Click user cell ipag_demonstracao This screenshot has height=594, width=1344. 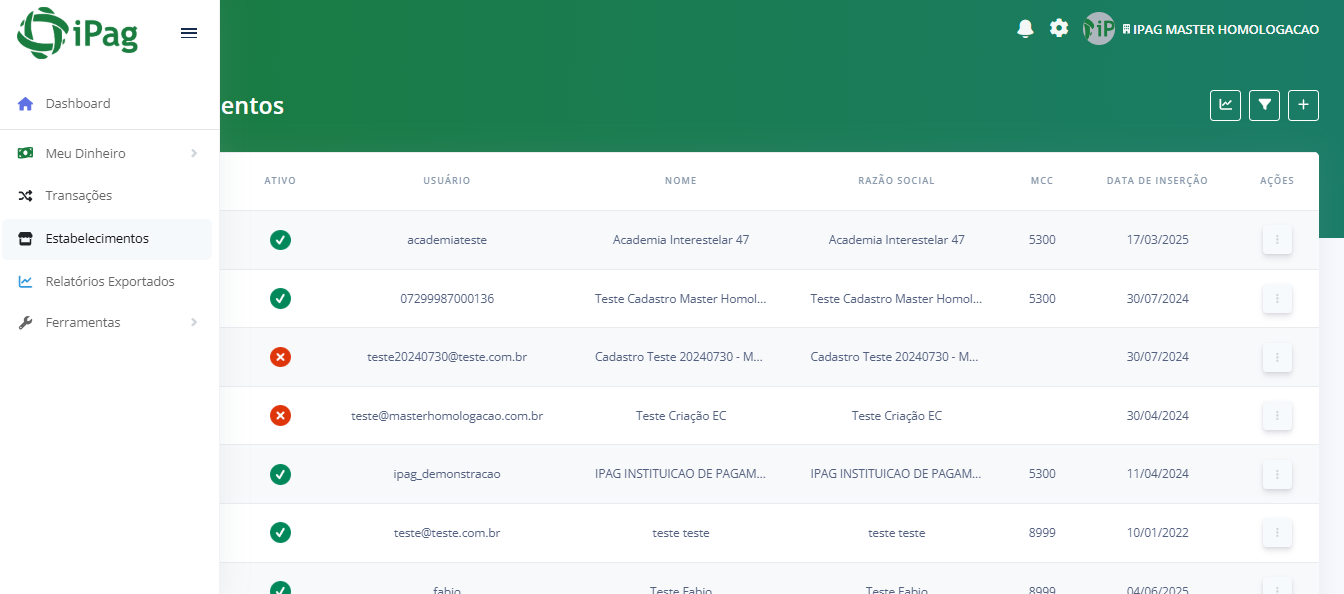tap(447, 474)
